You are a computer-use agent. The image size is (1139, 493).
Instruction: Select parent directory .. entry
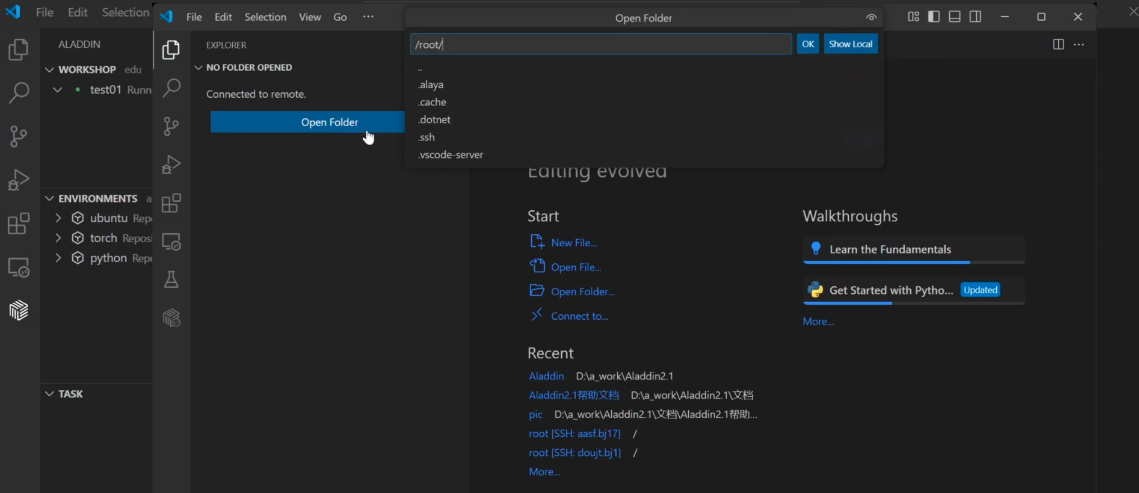tap(644, 68)
